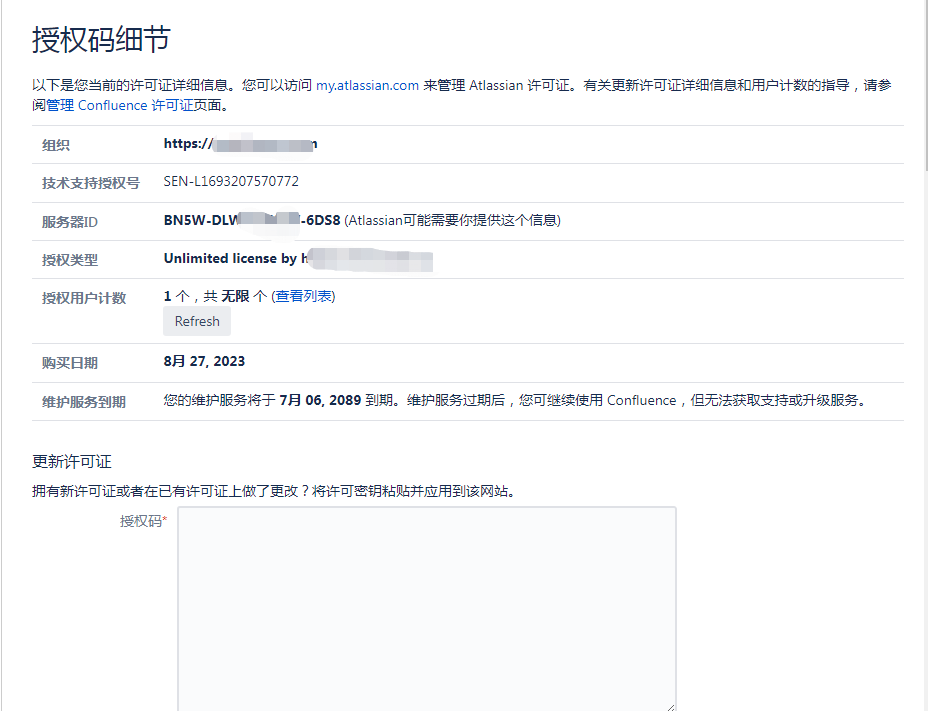
Task: Click the Refresh button
Action: coord(197,321)
